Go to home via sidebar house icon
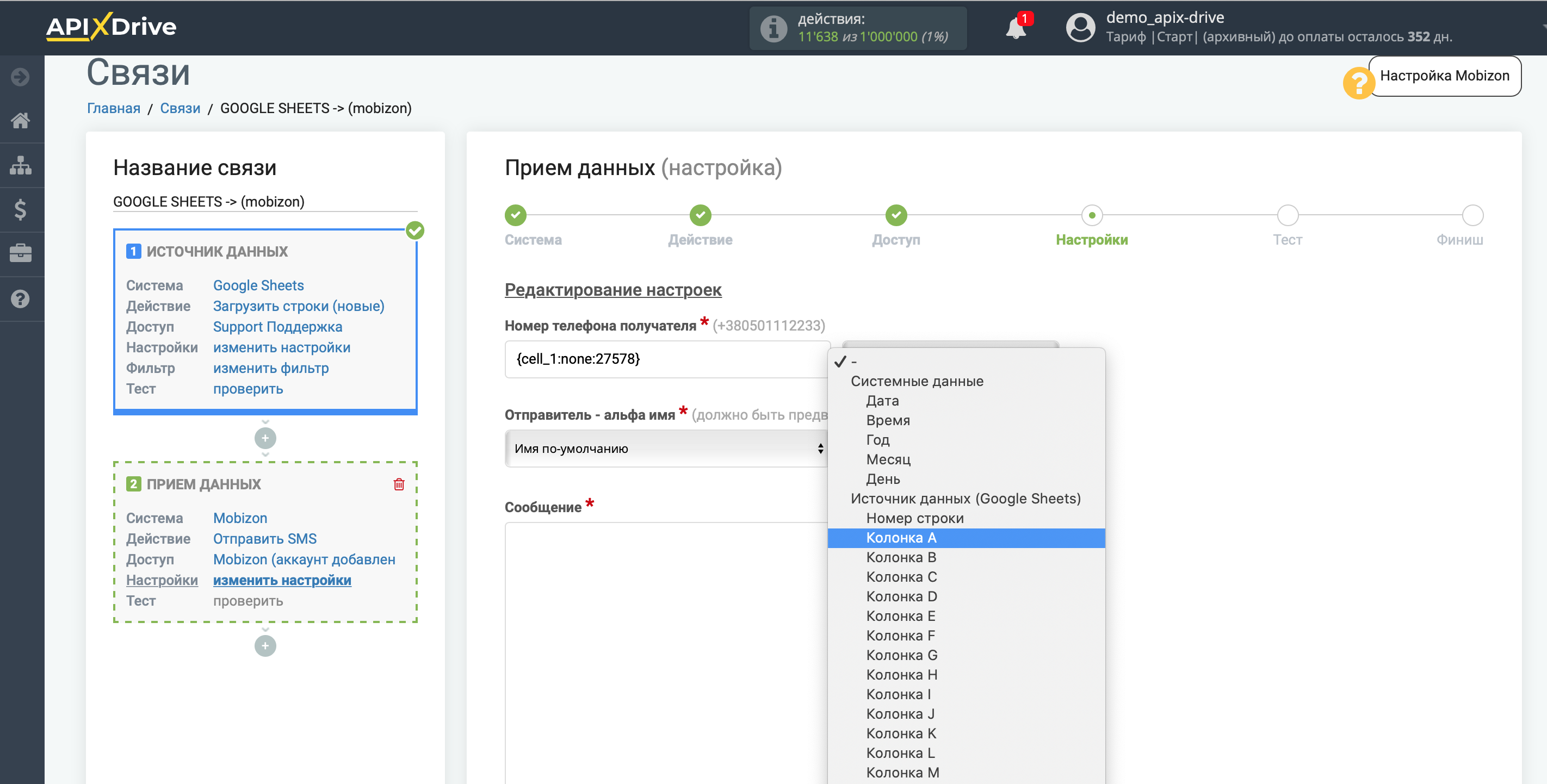 [x=21, y=121]
